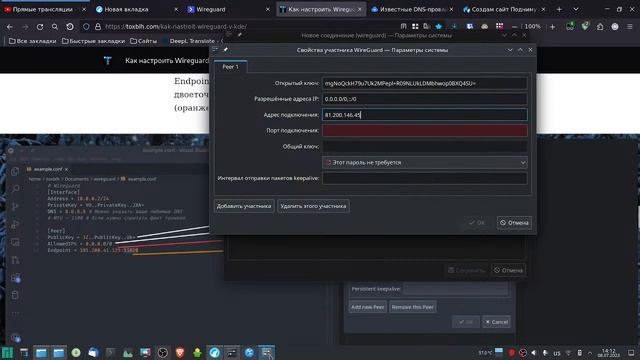Open the browser downloads arrow icon
This screenshot has width=640, height=360.
454,27
